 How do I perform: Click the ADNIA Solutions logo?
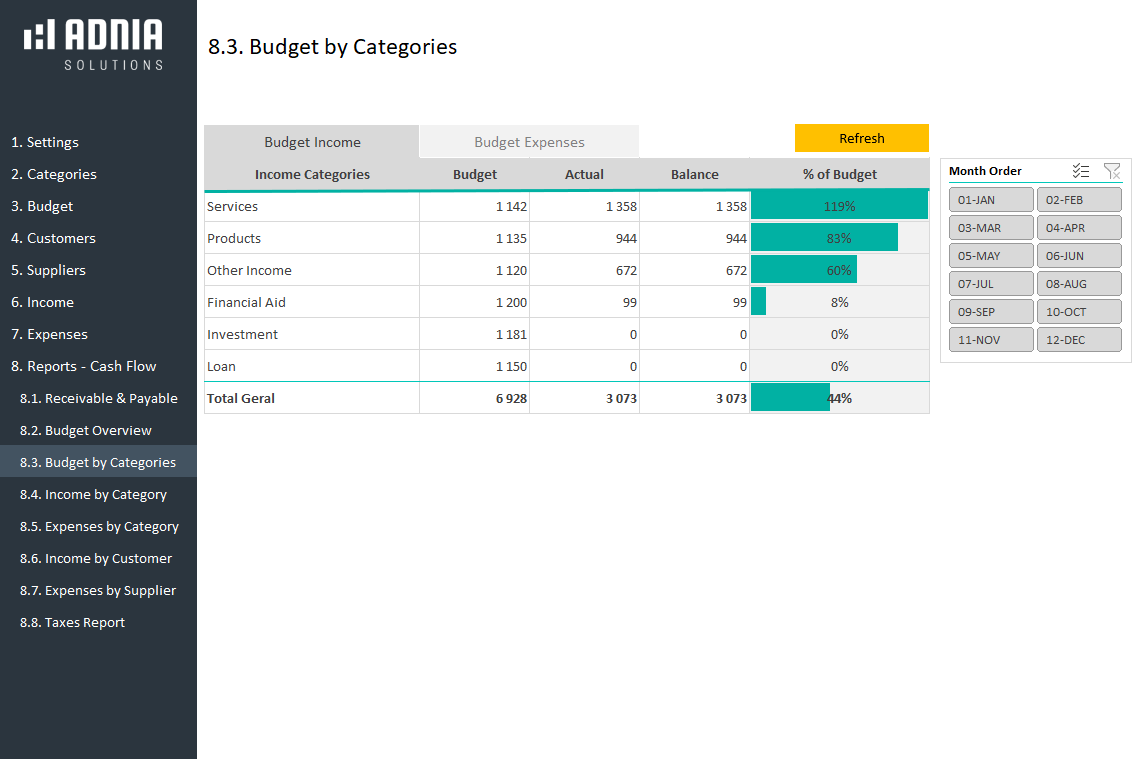point(93,45)
